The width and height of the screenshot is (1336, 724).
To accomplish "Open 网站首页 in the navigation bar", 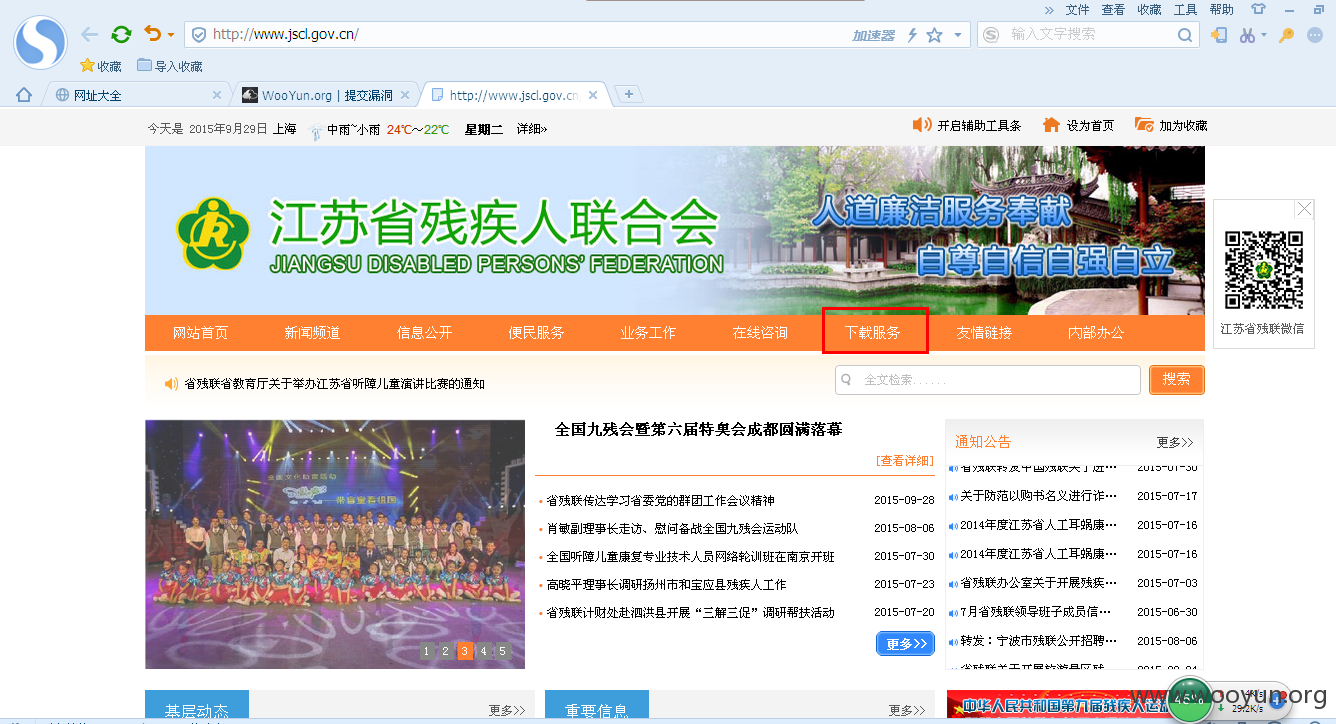I will [x=200, y=333].
